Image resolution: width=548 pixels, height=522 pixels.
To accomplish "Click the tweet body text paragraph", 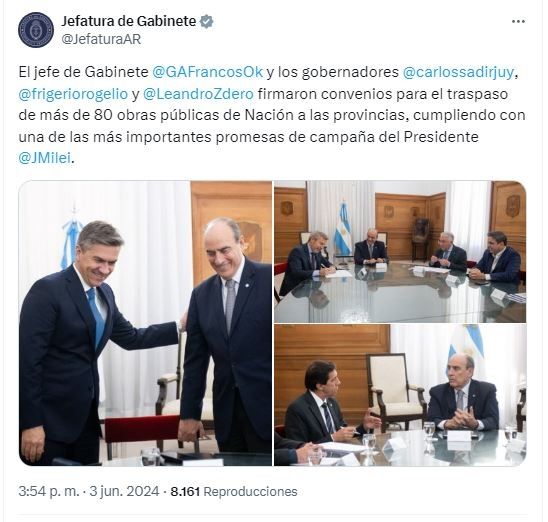I will [x=272, y=115].
